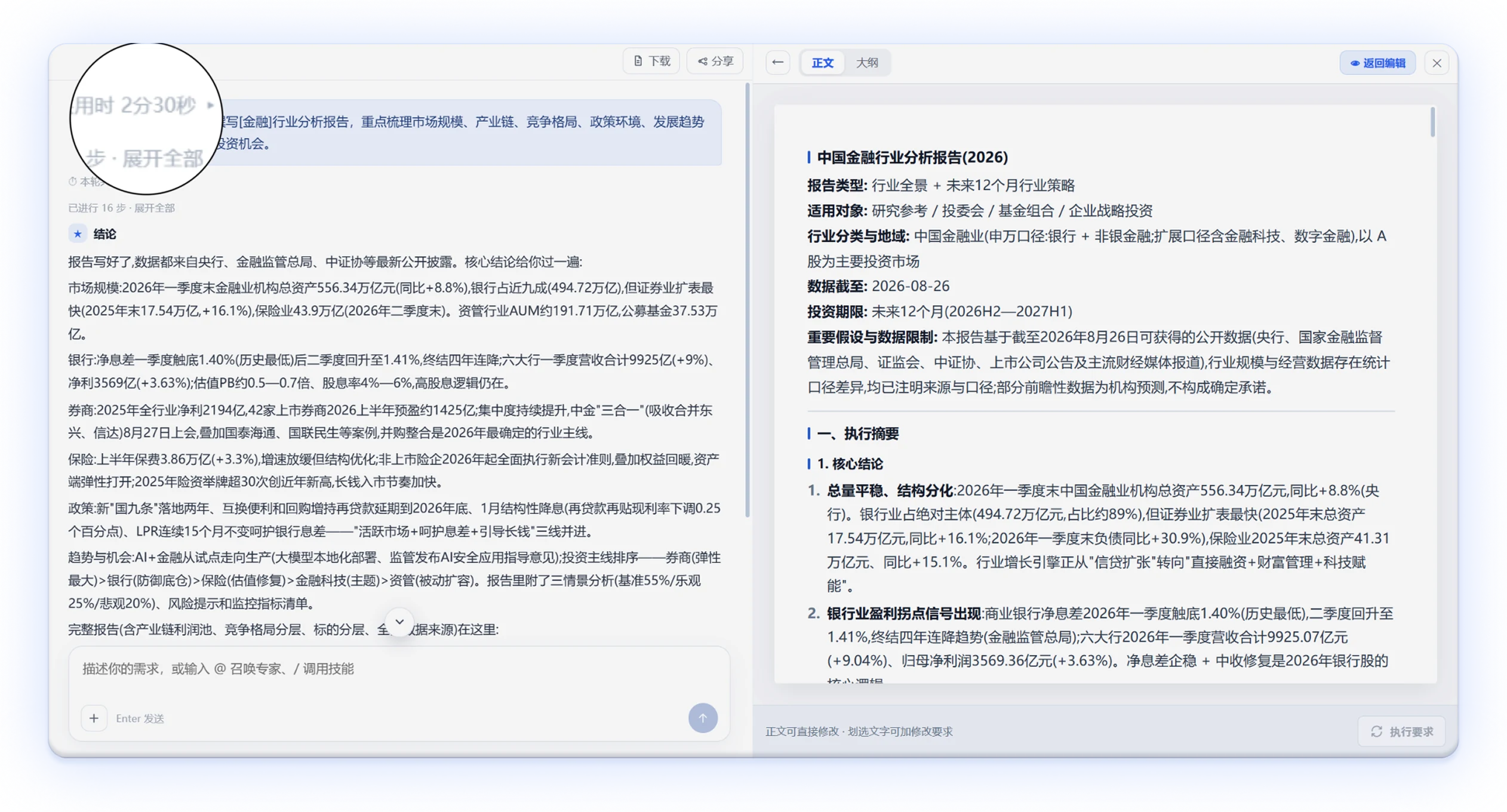
Task: Go back with the left arrow button
Action: (777, 63)
